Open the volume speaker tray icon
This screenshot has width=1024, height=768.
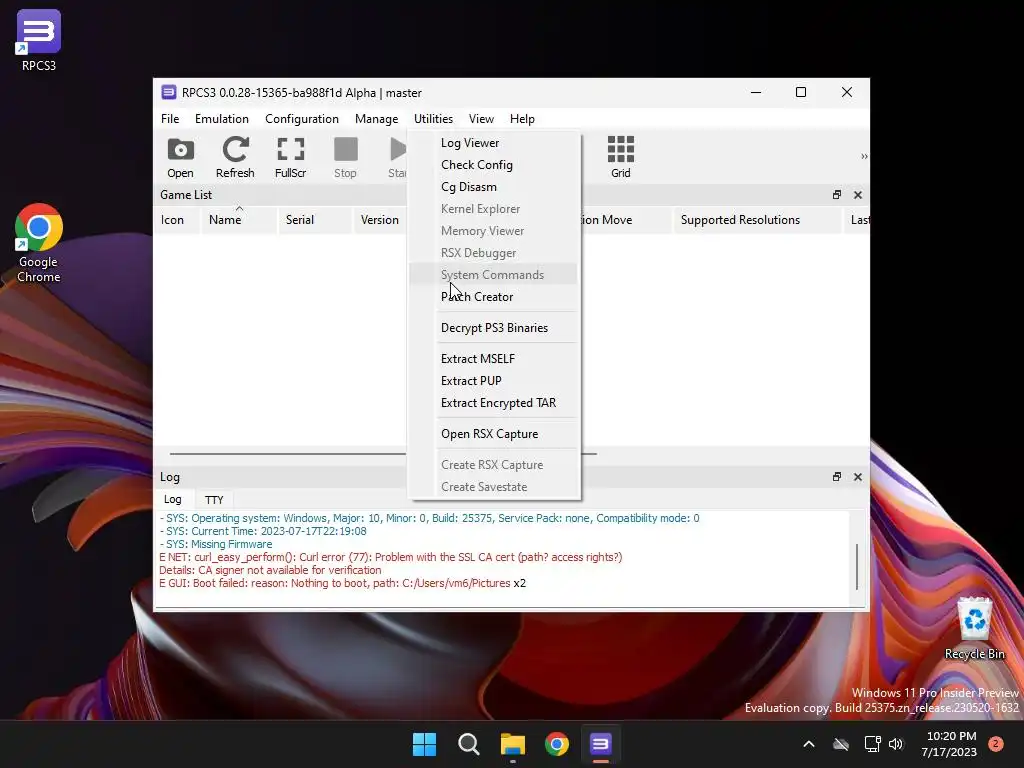895,744
